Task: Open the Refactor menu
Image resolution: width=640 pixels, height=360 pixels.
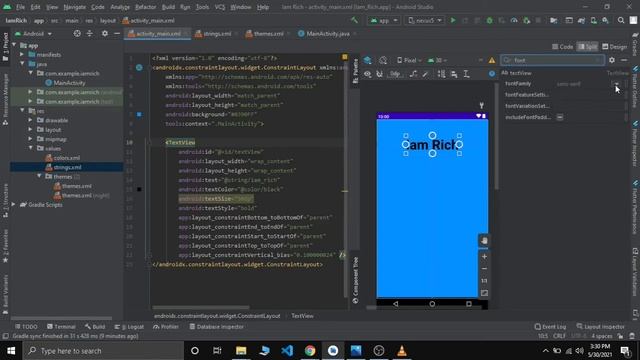Action: [x=145, y=7]
